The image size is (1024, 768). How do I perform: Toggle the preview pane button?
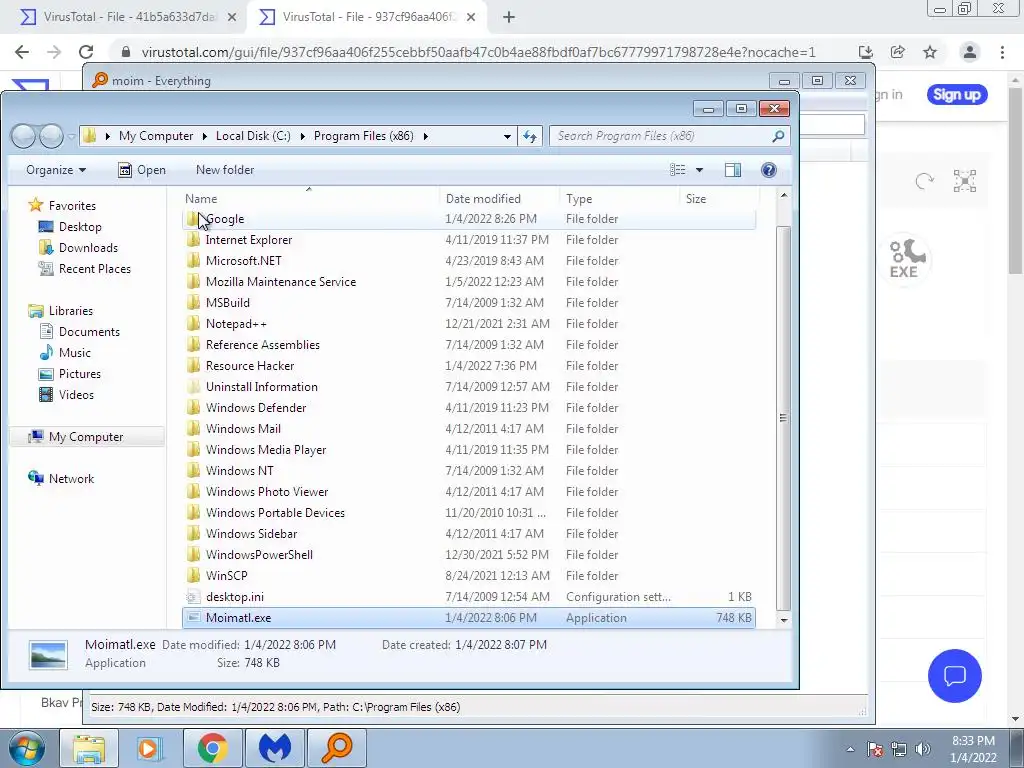pos(733,170)
